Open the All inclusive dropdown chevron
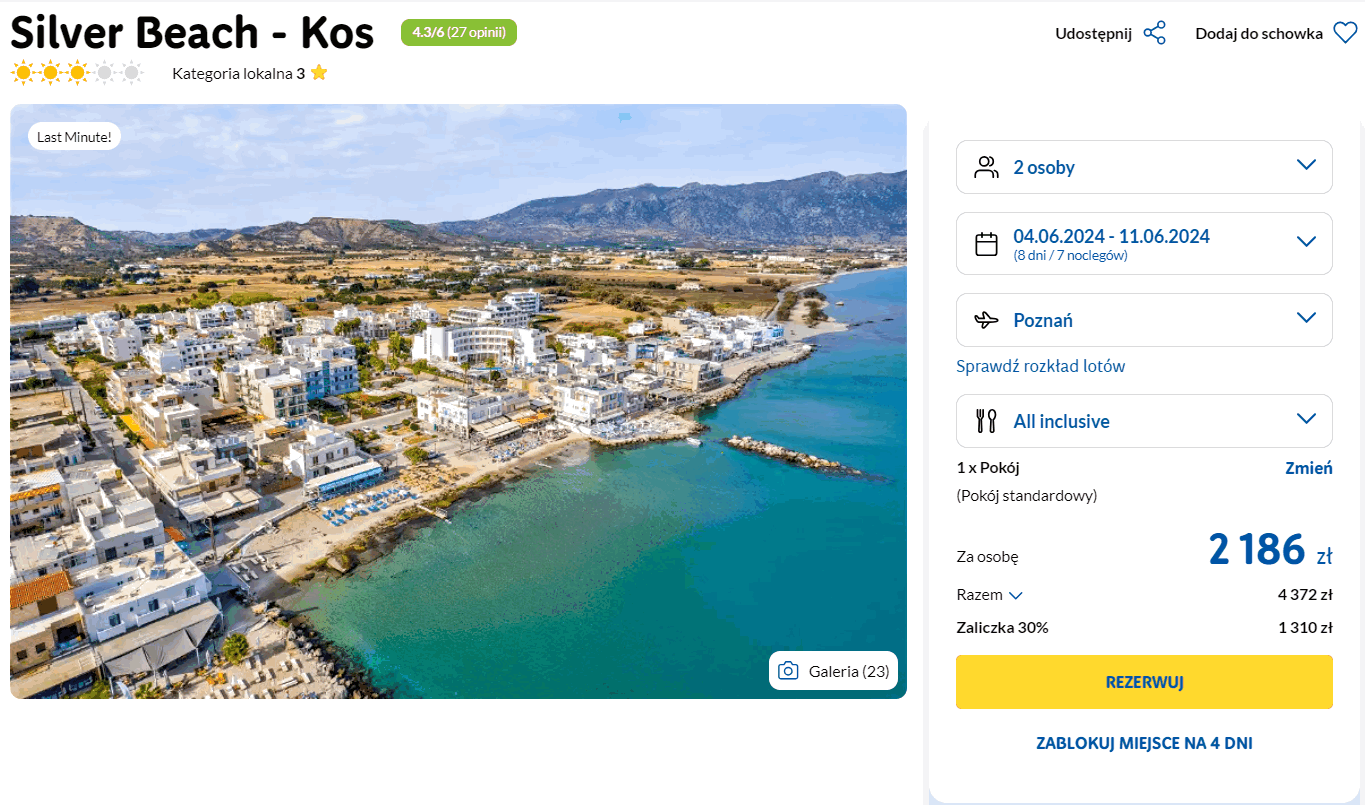1365x805 pixels. (x=1305, y=419)
